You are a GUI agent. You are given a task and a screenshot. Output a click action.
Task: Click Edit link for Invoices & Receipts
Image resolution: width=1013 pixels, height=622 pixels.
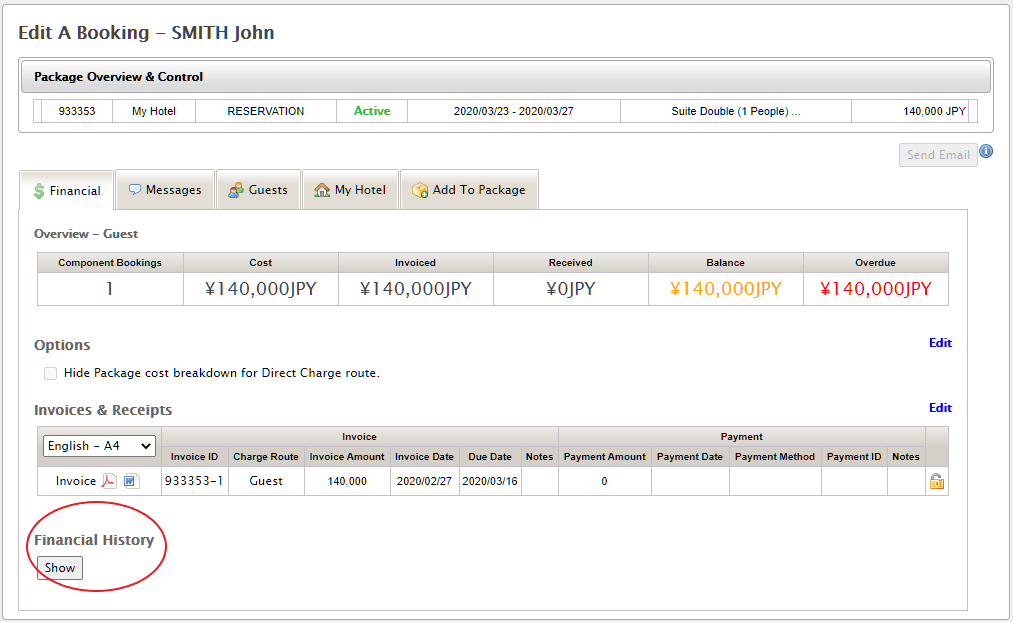point(940,408)
